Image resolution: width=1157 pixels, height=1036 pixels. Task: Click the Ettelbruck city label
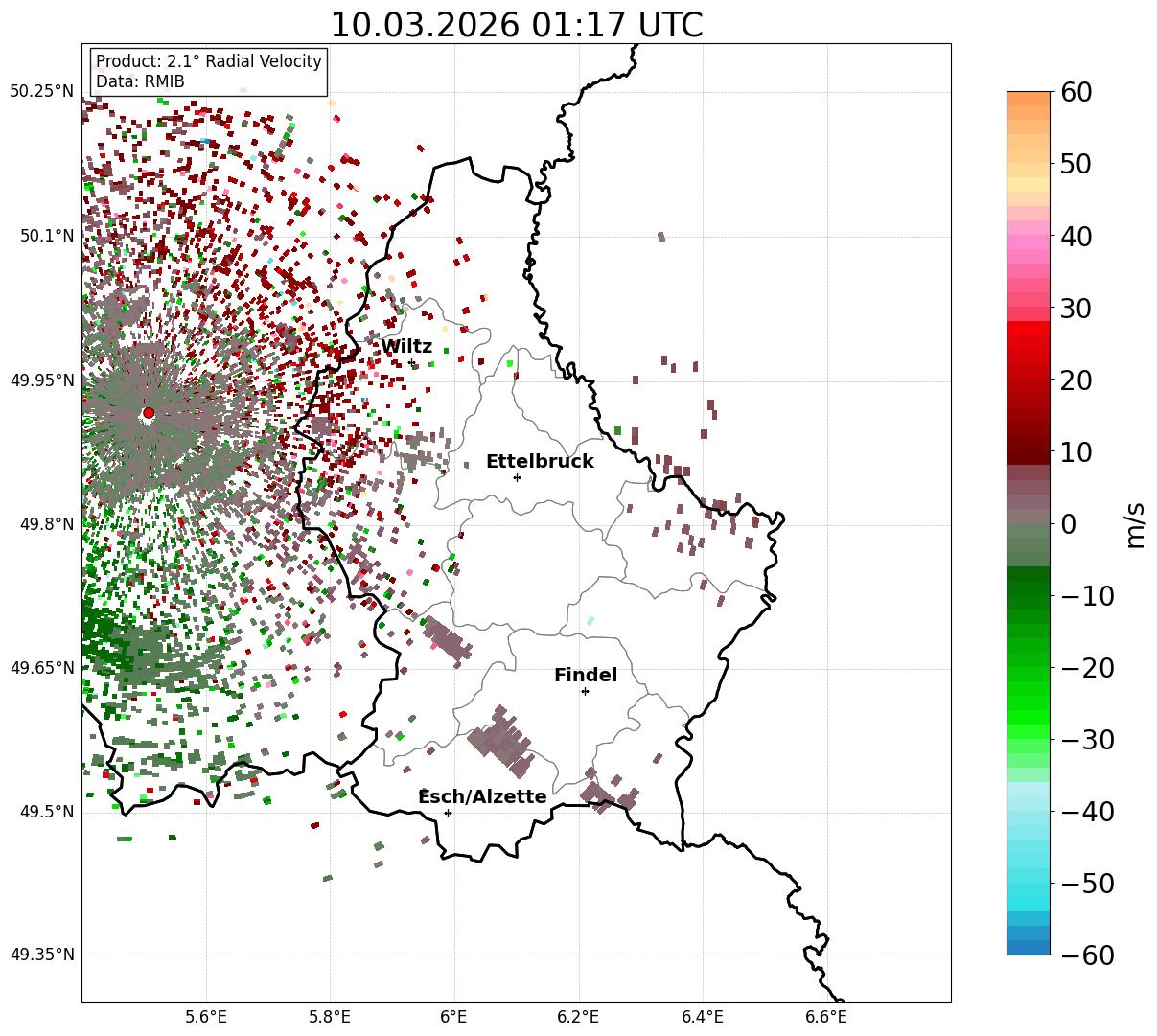point(540,462)
